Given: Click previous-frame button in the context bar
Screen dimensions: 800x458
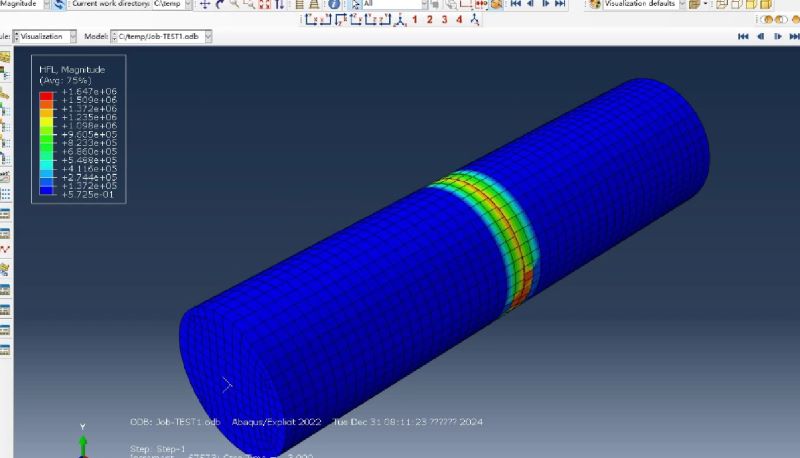Looking at the screenshot, I should pos(761,36).
